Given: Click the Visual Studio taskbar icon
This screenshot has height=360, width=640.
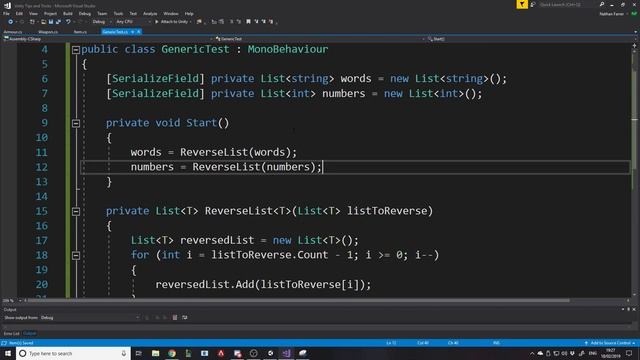Looking at the screenshot, I should [x=287, y=353].
